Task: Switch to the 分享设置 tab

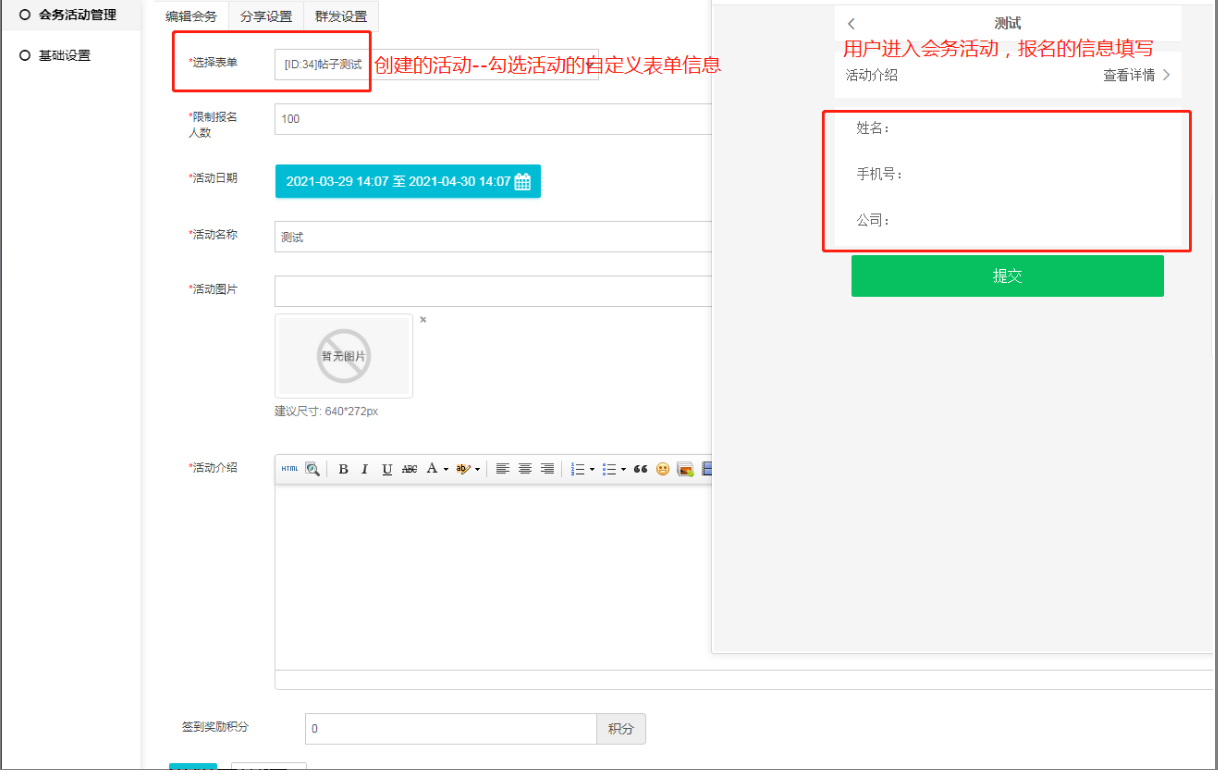Action: coord(266,16)
